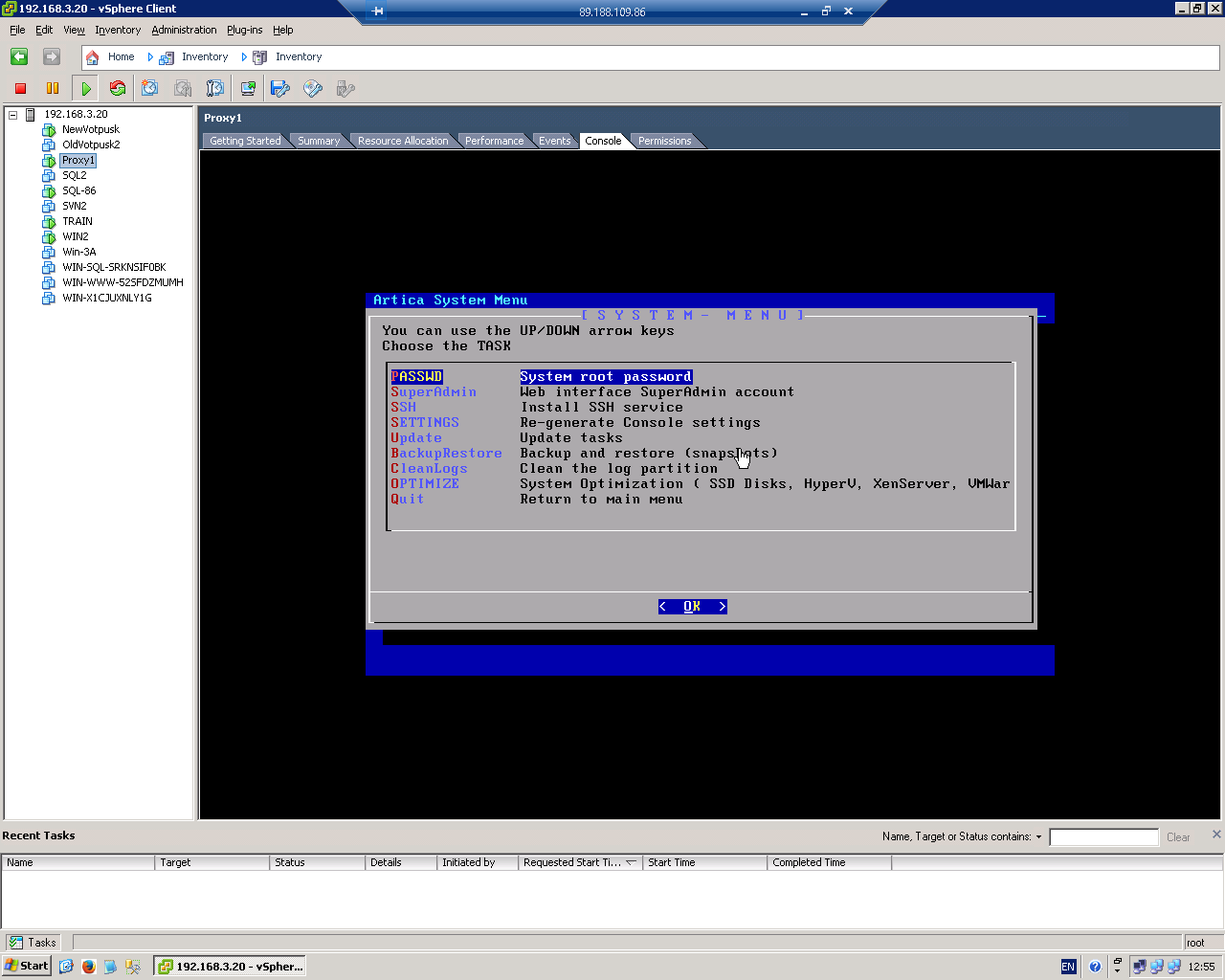The width and height of the screenshot is (1225, 980).
Task: Open the Edit menu
Action: coord(44,30)
